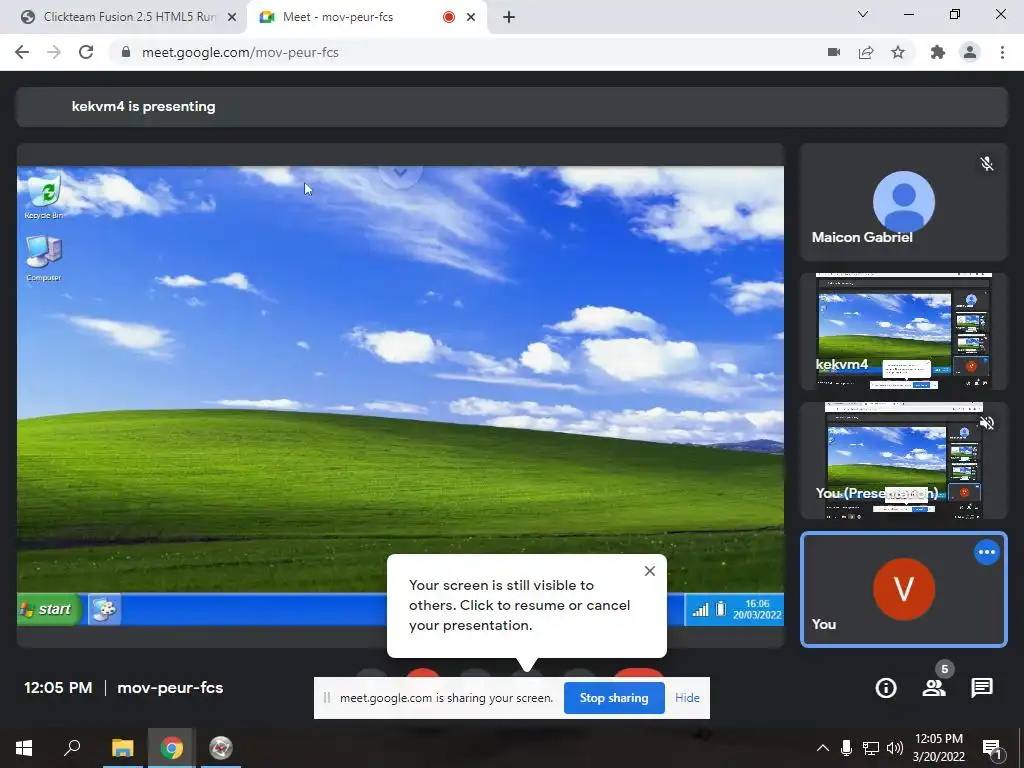Open meeting details info icon
Screen dimensions: 1024x768
click(886, 688)
